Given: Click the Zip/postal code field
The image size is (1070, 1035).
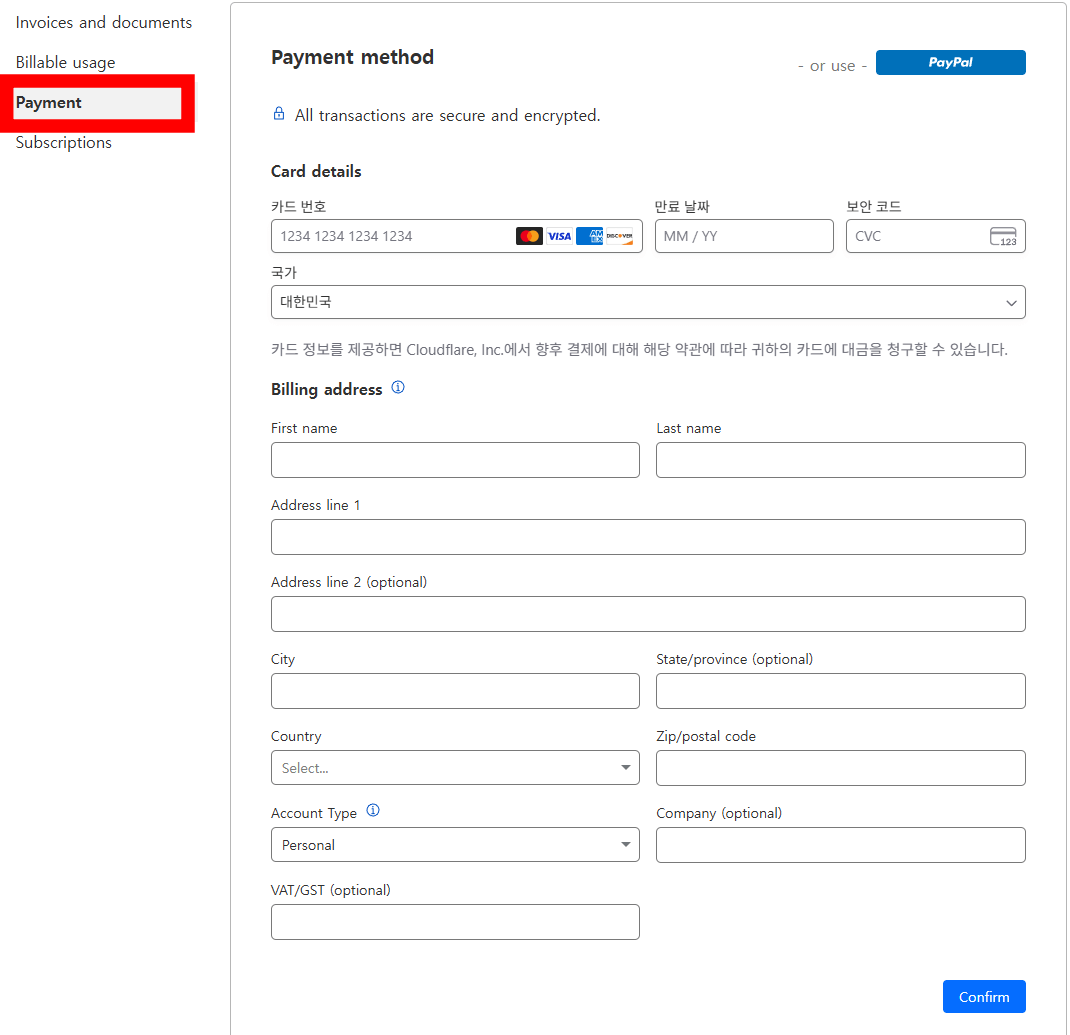Looking at the screenshot, I should [840, 768].
